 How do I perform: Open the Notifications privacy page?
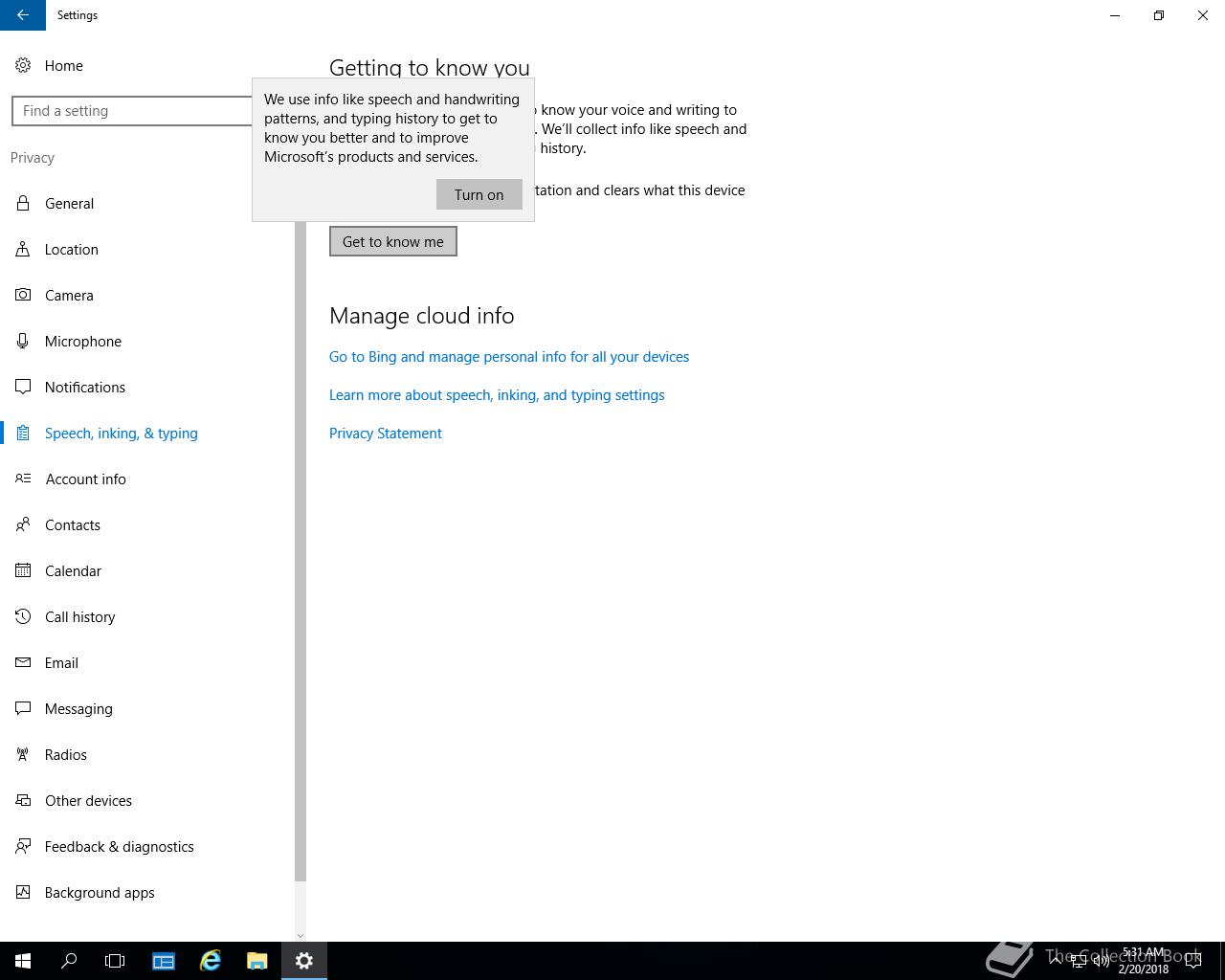[x=148, y=387]
